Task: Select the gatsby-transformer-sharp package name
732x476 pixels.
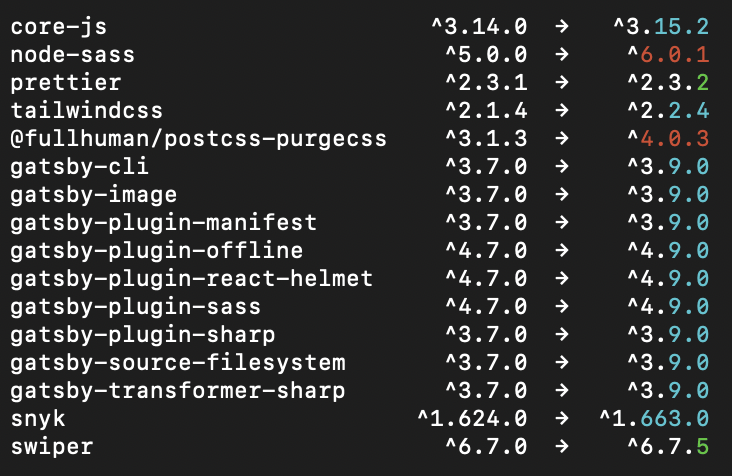Action: (x=178, y=389)
